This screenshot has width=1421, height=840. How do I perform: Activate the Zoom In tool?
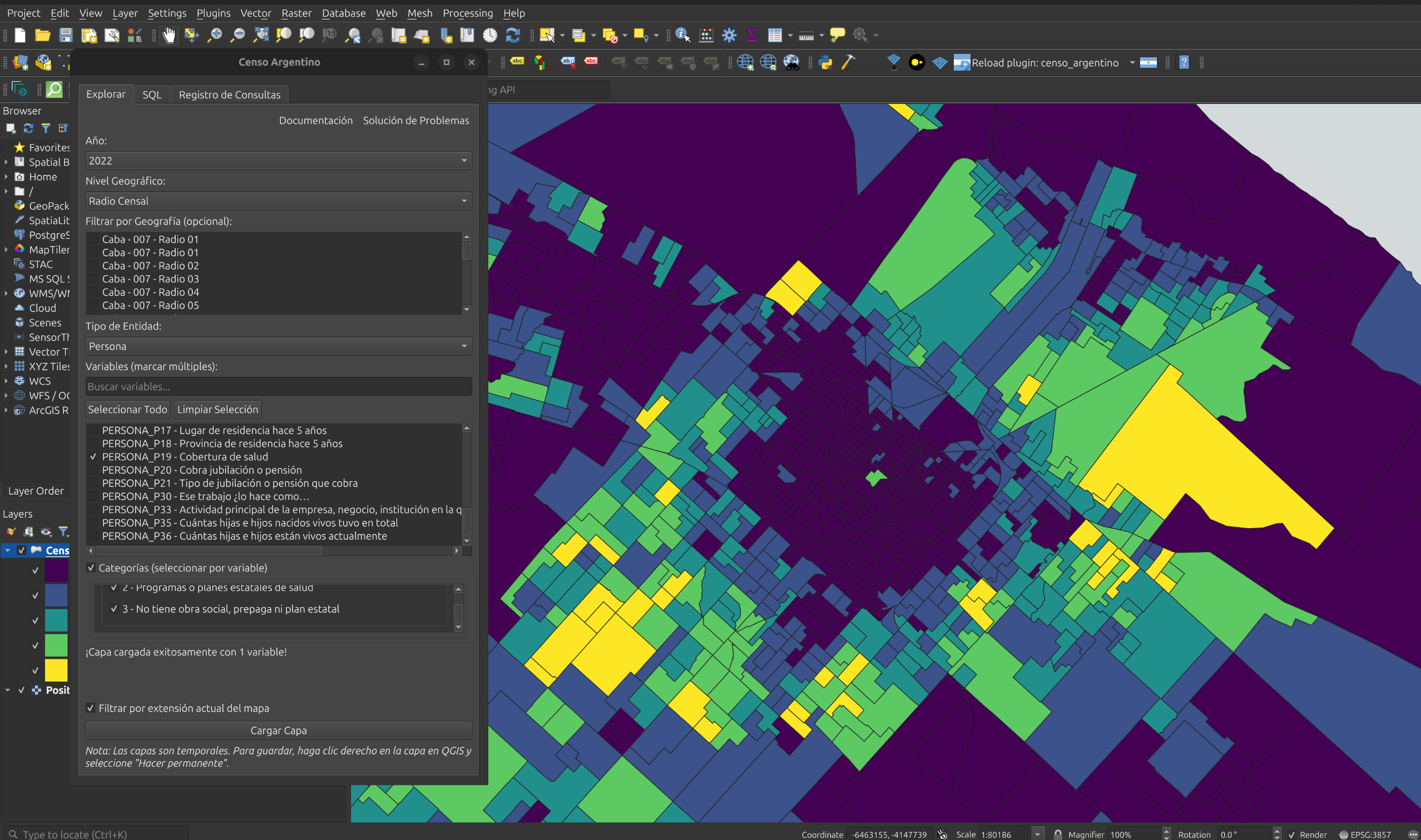click(215, 35)
